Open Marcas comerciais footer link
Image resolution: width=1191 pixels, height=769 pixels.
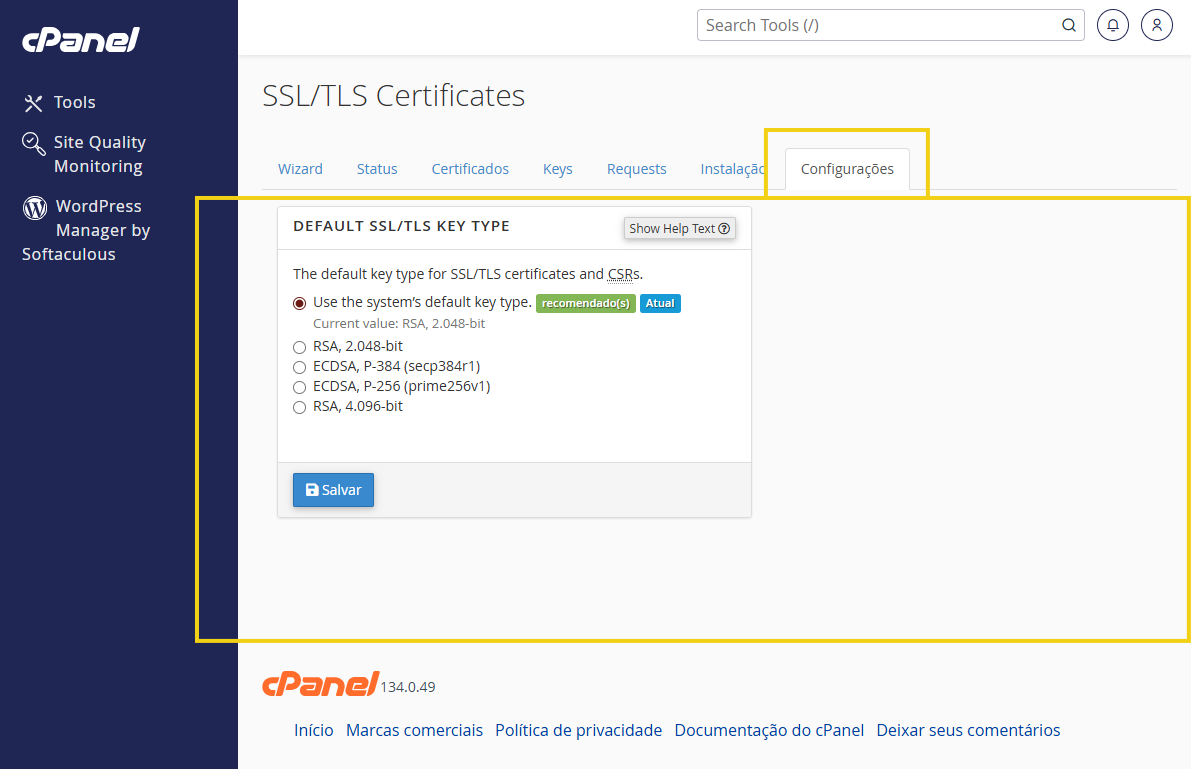point(414,730)
